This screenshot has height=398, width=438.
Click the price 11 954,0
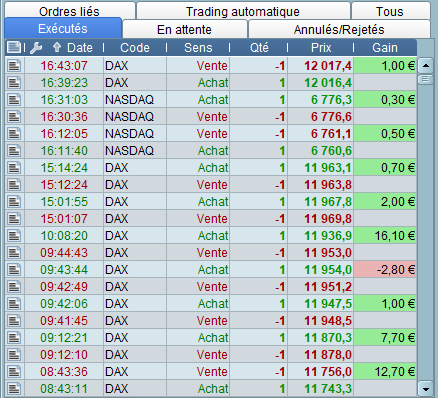(328, 270)
